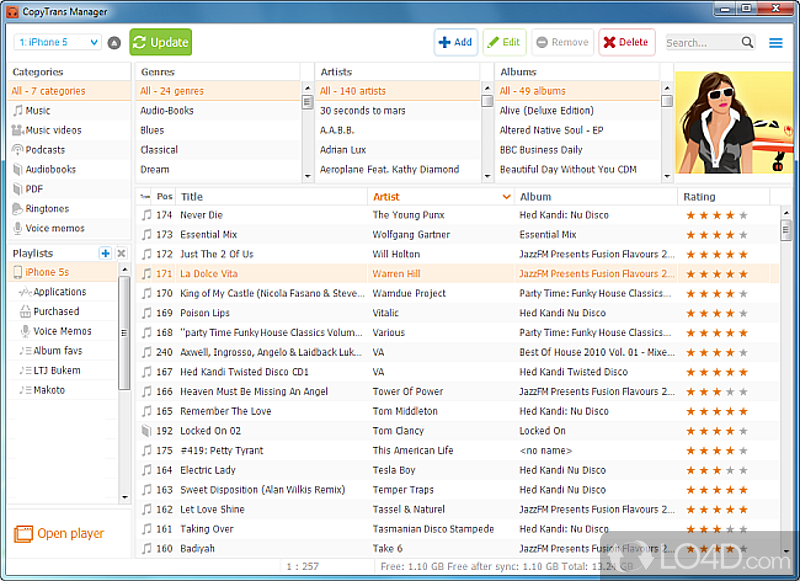Open the LTJ Bukem playlist

63,370
